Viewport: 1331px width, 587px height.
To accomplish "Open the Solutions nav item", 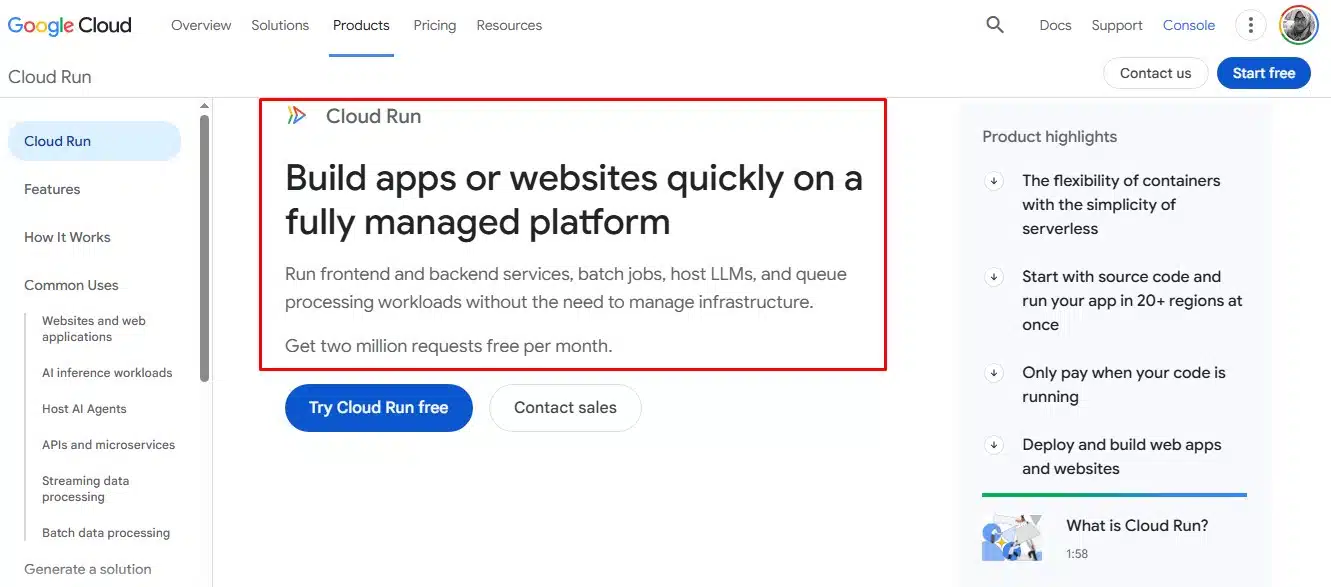I will click(x=280, y=25).
